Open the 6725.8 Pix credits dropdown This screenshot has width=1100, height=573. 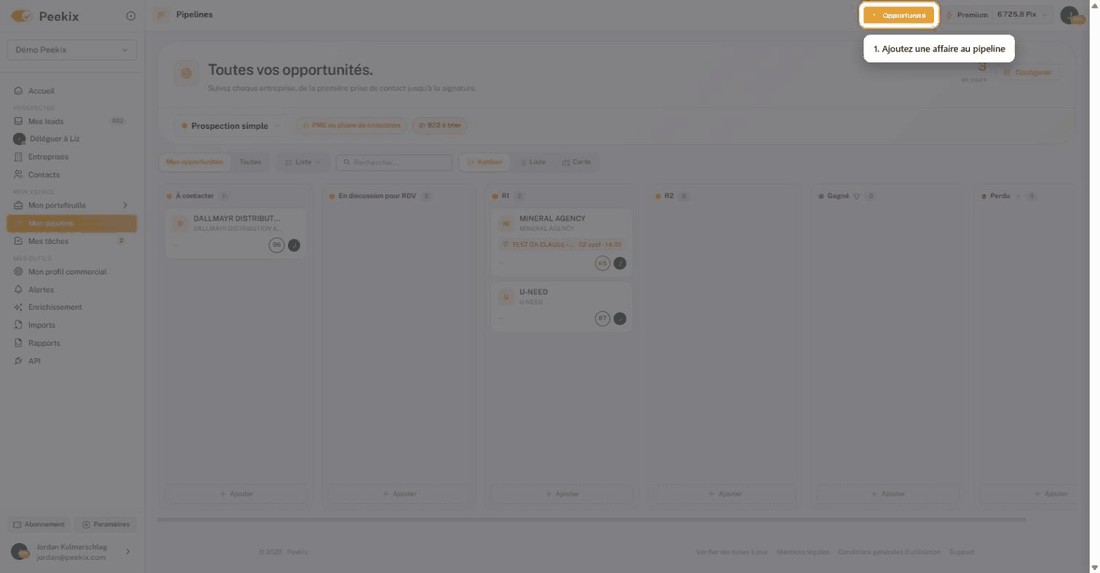point(1022,15)
